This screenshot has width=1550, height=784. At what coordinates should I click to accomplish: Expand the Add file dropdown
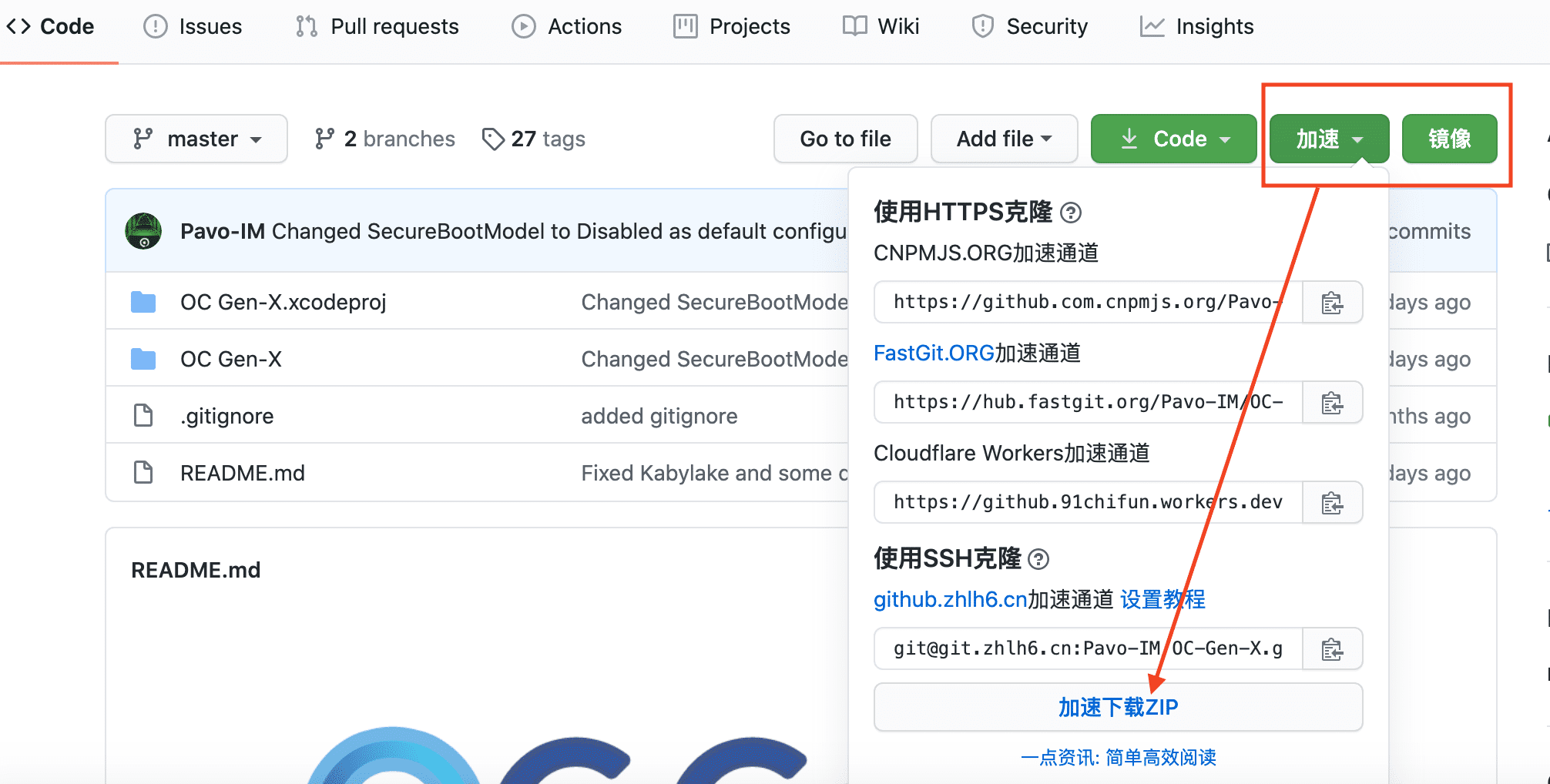pyautogui.click(x=1005, y=139)
